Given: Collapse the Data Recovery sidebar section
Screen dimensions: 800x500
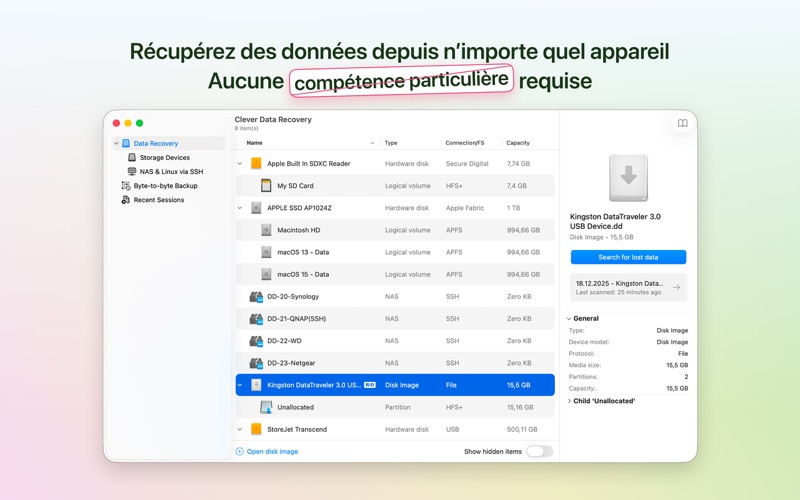Looking at the screenshot, I should (x=116, y=143).
